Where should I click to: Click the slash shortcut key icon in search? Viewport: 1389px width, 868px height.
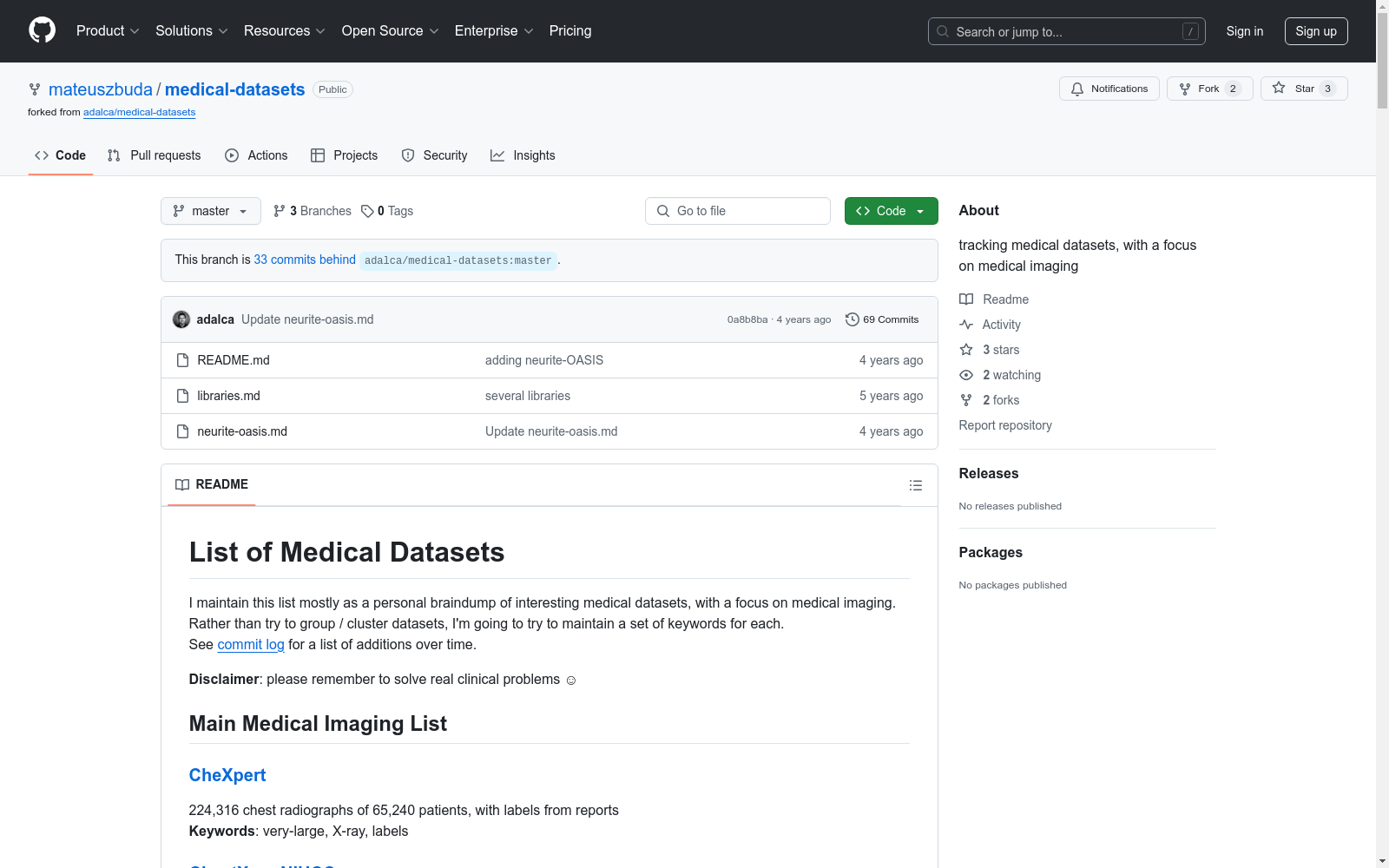pos(1190,31)
